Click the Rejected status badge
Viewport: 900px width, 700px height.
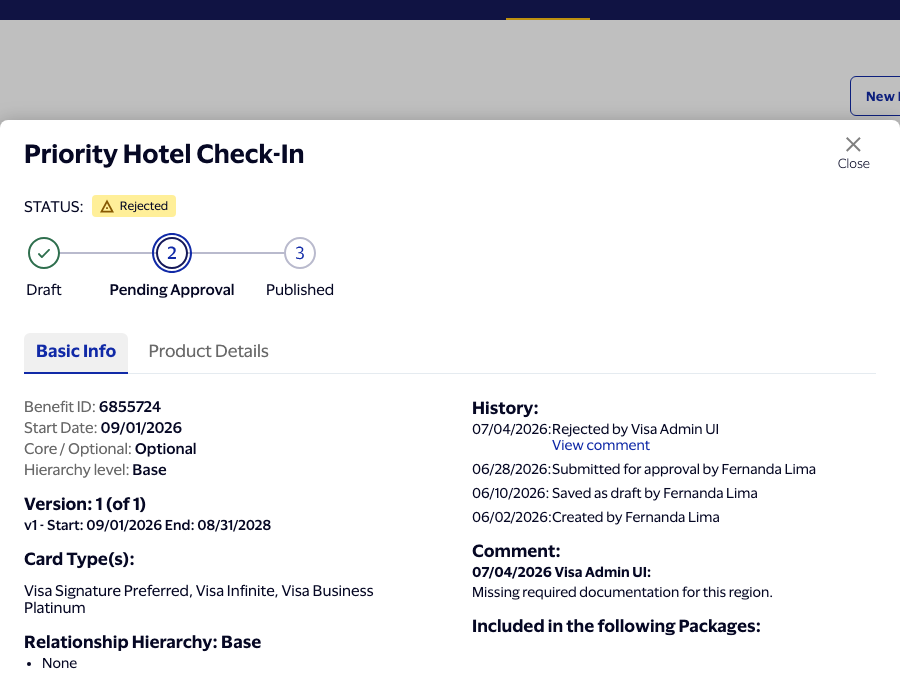pyautogui.click(x=134, y=206)
